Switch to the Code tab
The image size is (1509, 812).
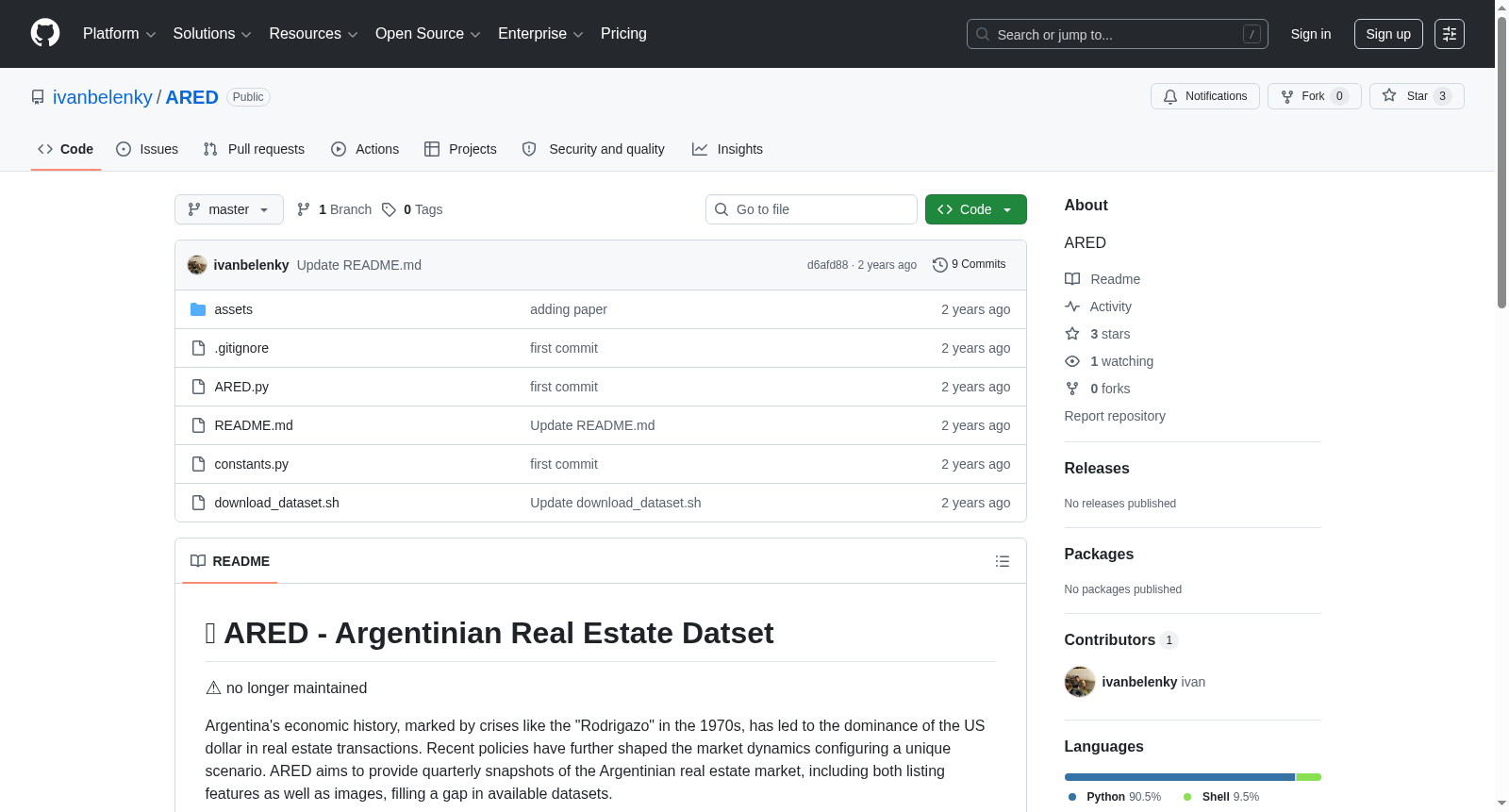point(66,149)
